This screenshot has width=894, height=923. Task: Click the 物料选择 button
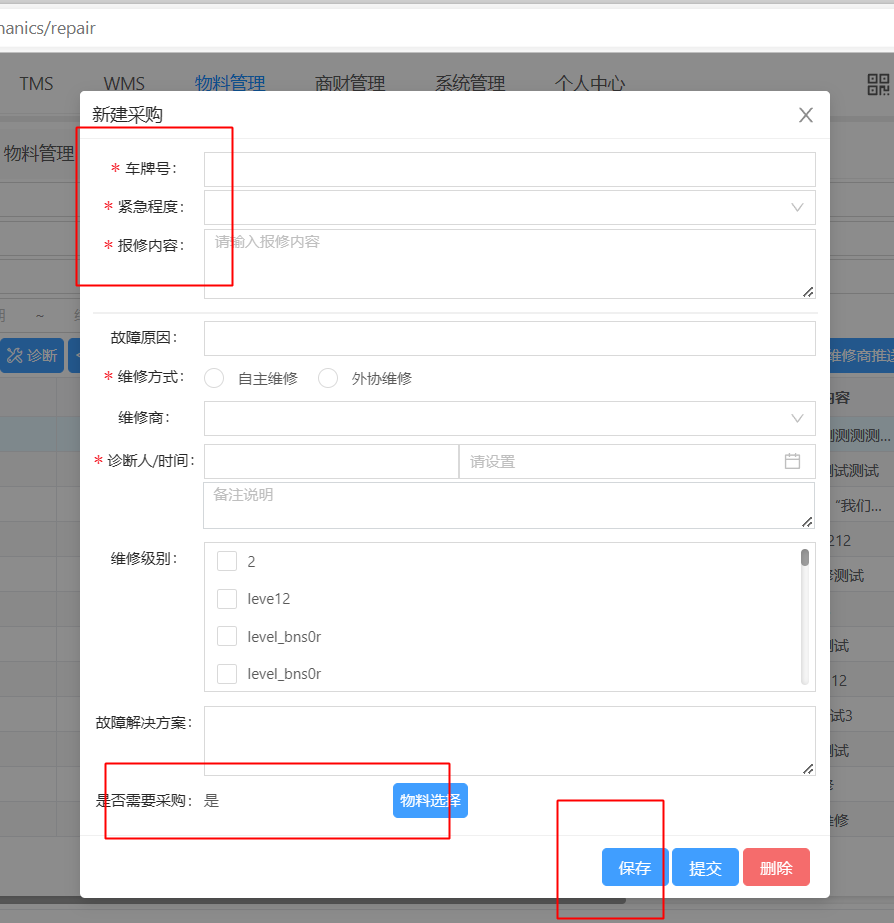[430, 800]
